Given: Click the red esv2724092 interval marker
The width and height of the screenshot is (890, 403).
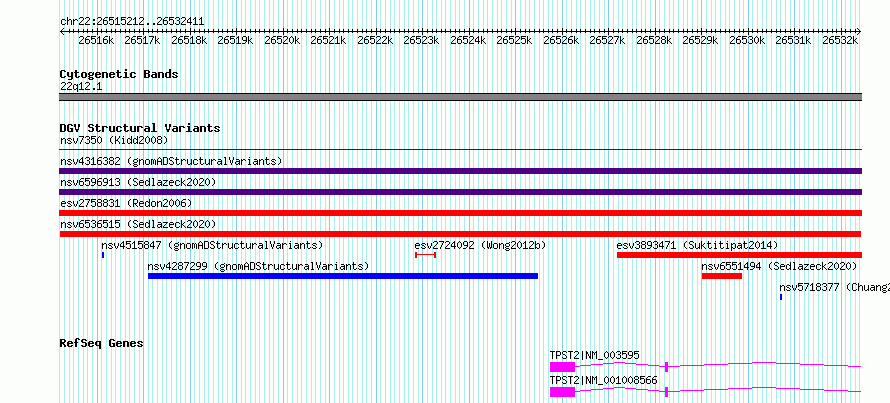Looking at the screenshot, I should [425, 255].
